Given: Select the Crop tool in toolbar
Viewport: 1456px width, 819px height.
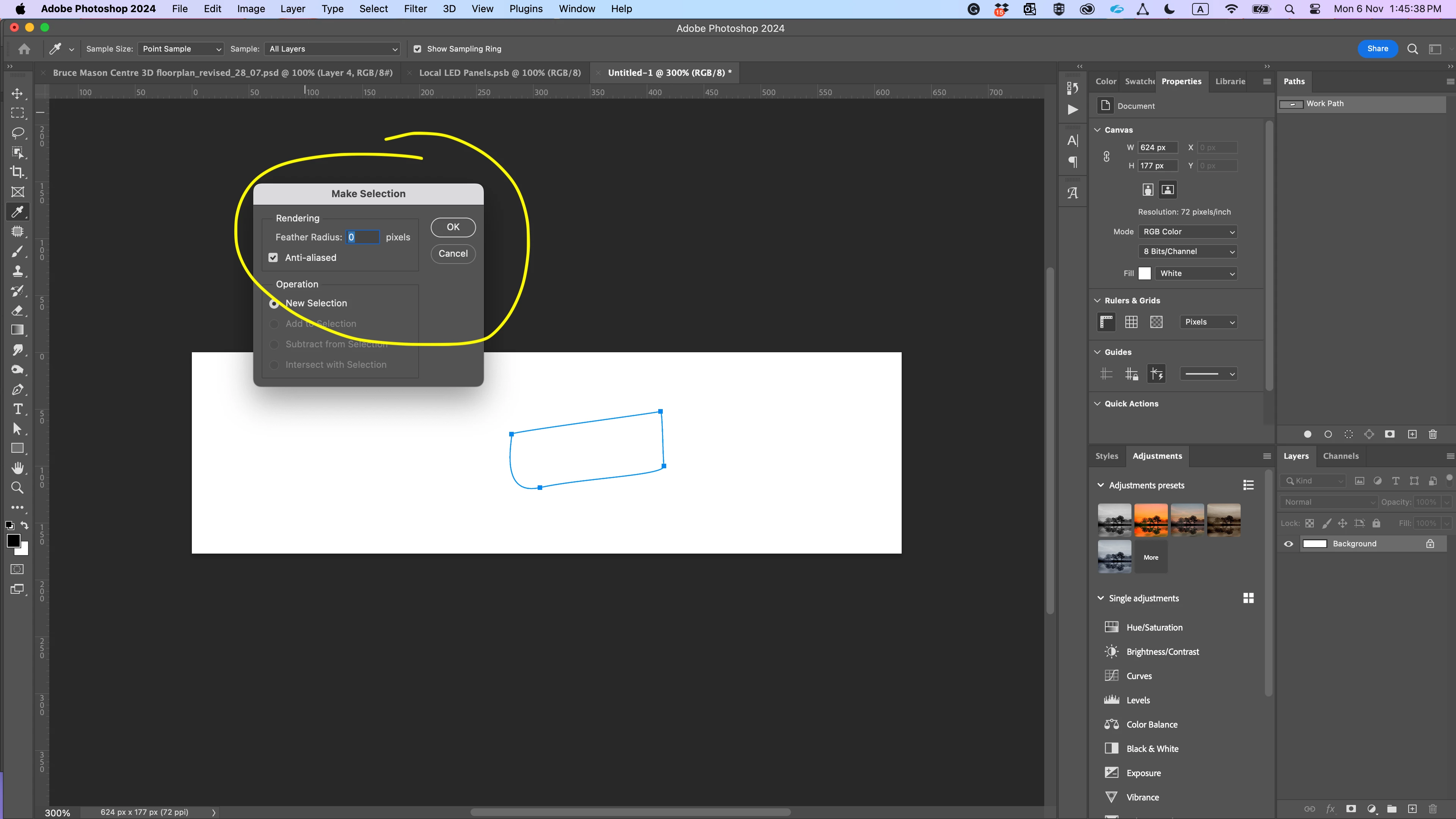Looking at the screenshot, I should click(17, 172).
